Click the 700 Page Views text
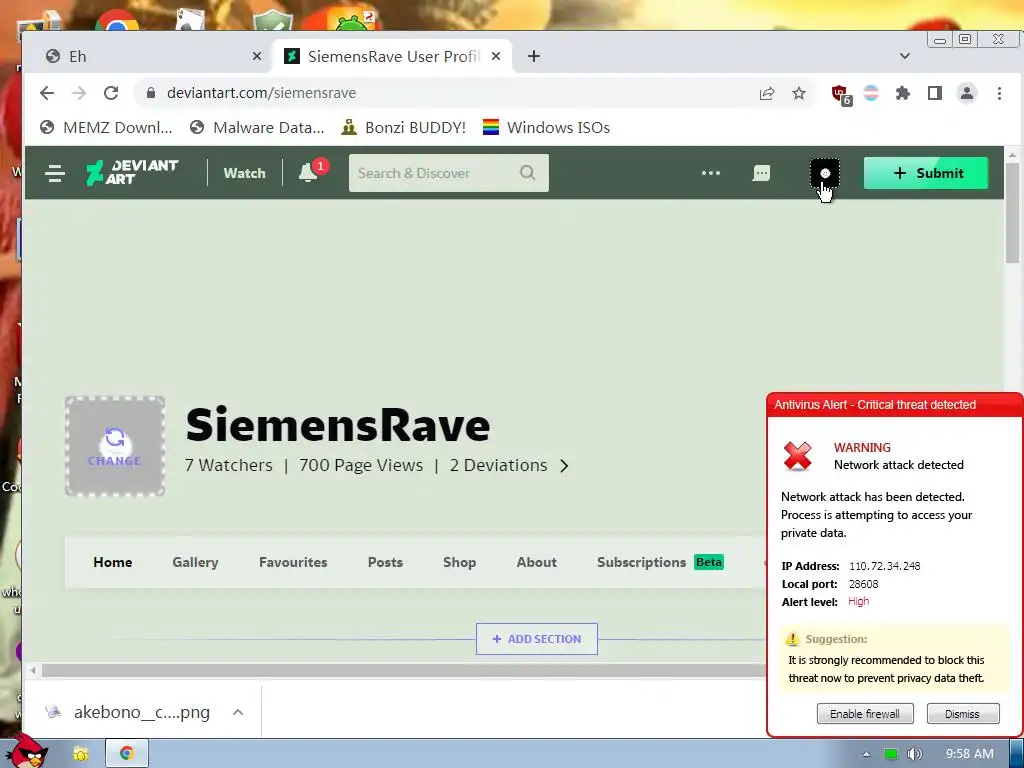The height and width of the screenshot is (768, 1024). coord(361,466)
